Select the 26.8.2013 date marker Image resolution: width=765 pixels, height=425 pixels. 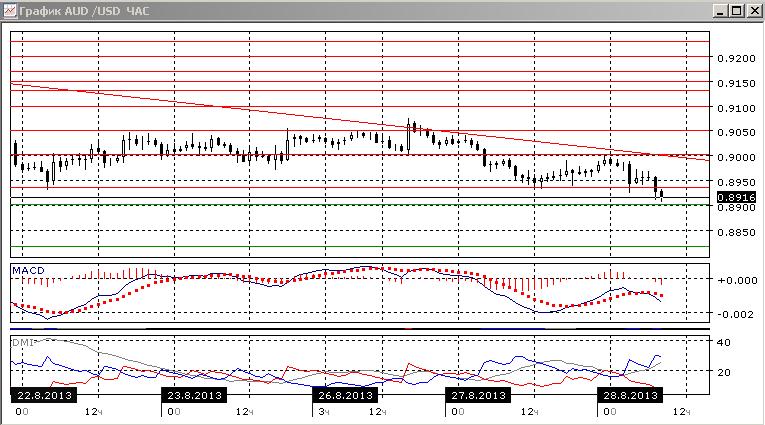(x=345, y=395)
